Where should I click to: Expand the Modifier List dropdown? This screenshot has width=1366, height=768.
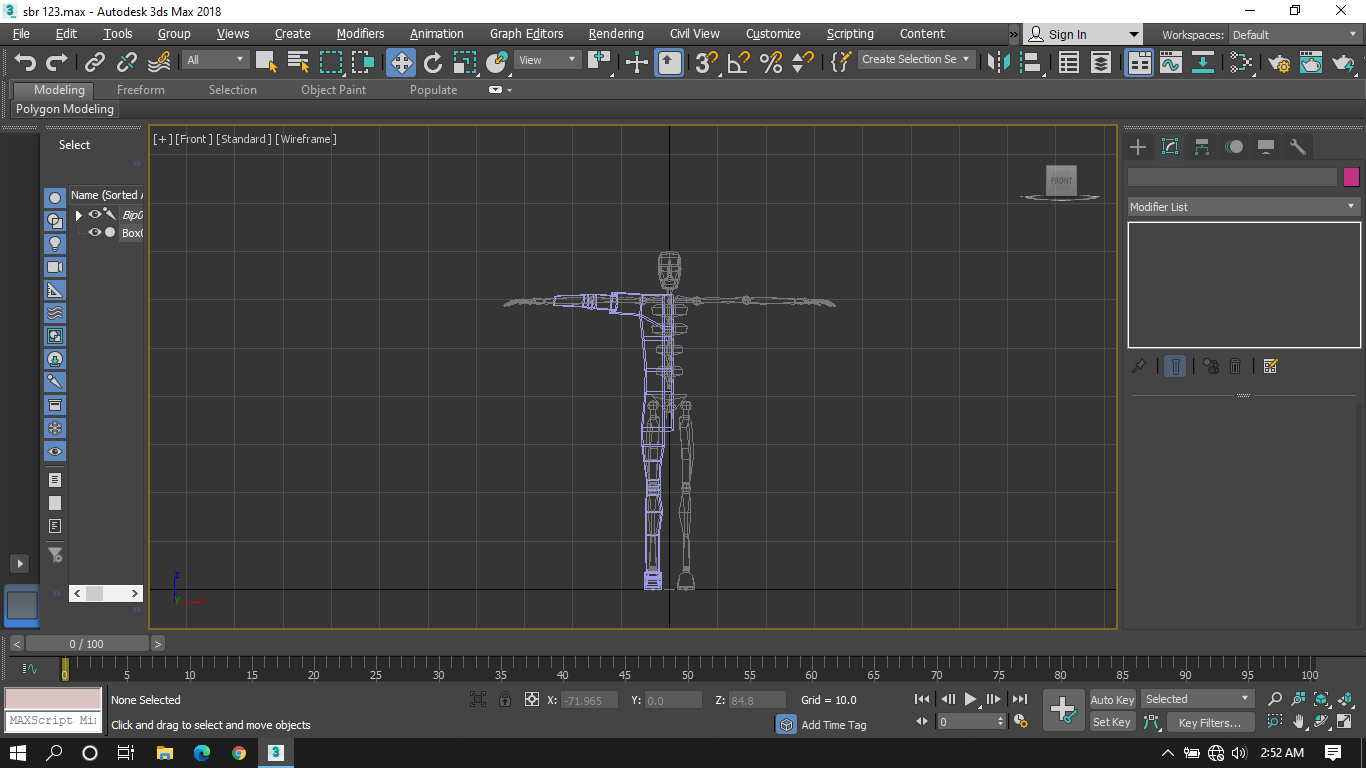[x=1244, y=206]
